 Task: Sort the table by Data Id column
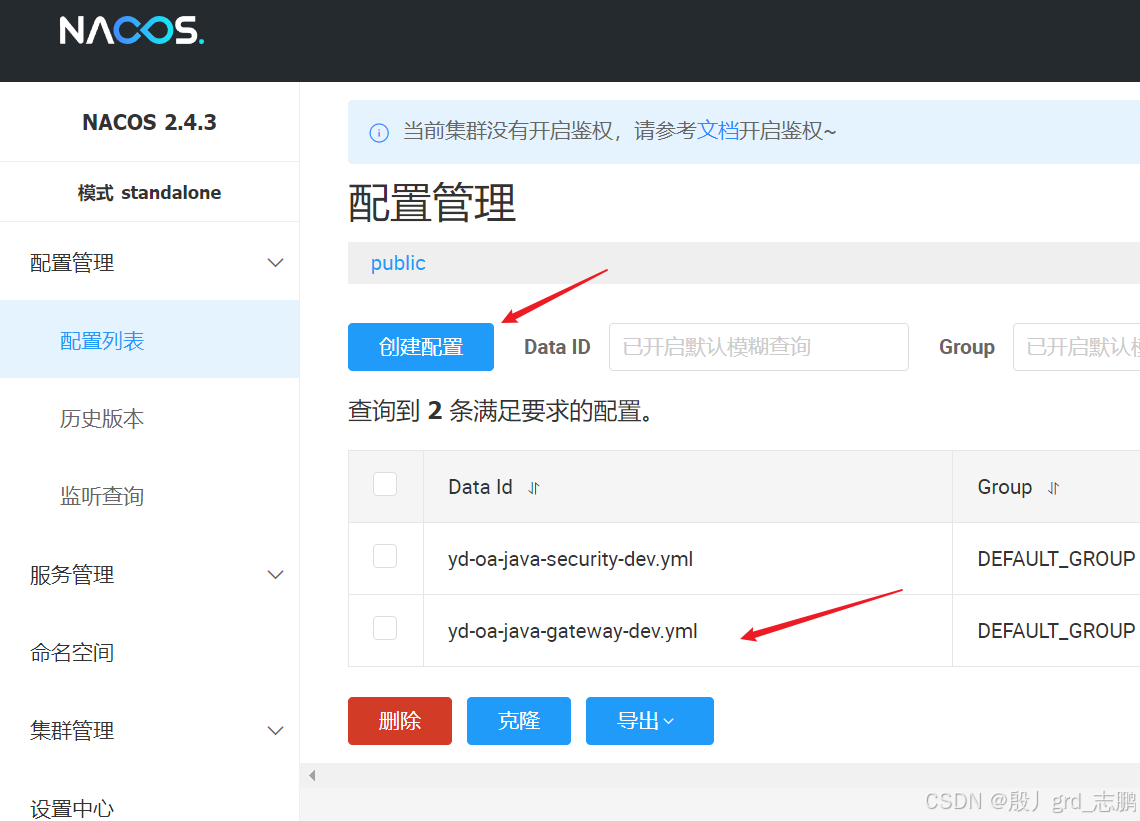click(534, 488)
